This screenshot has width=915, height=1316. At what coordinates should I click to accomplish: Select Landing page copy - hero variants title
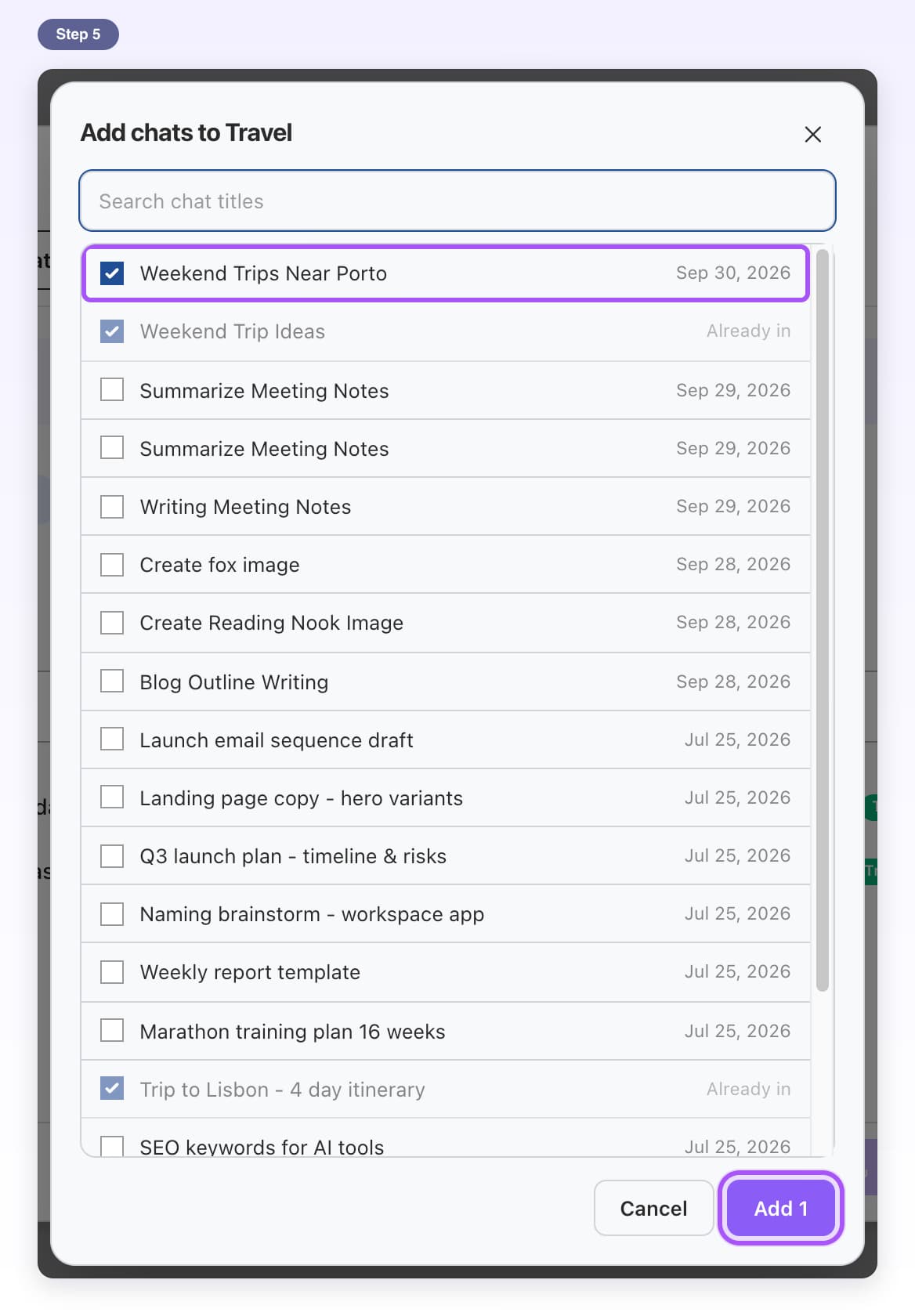click(301, 798)
